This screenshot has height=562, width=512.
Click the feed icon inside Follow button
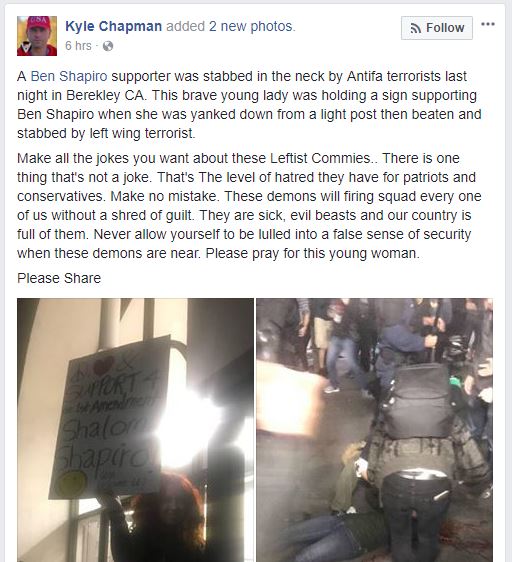[415, 28]
